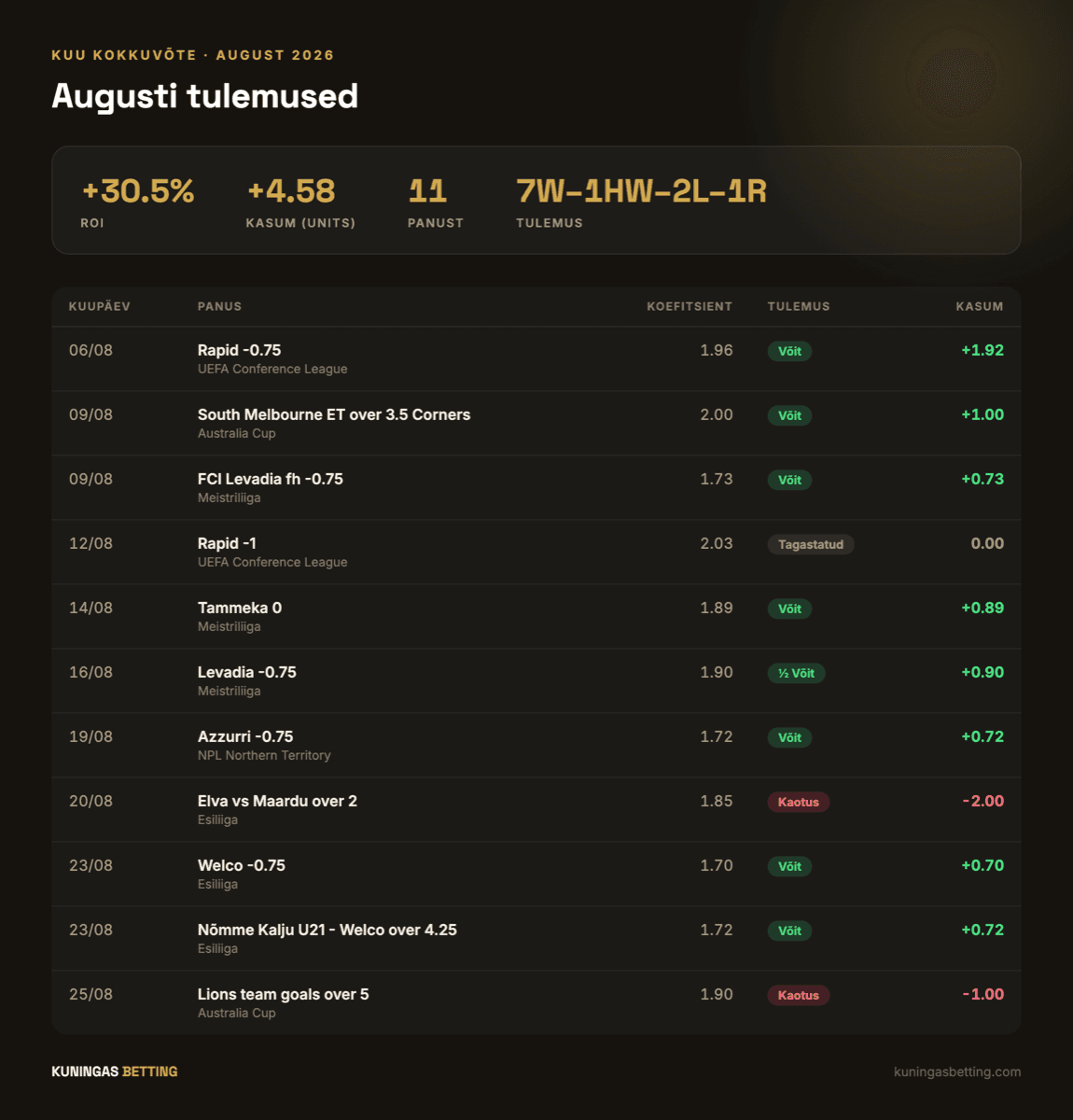Image resolution: width=1073 pixels, height=1120 pixels.
Task: Select the +1.92 profit value
Action: tap(982, 350)
